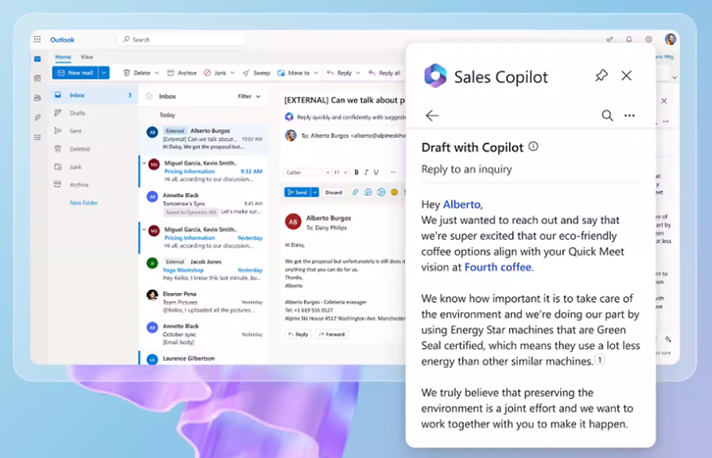
Task: Click Forward below the message
Action: (332, 334)
